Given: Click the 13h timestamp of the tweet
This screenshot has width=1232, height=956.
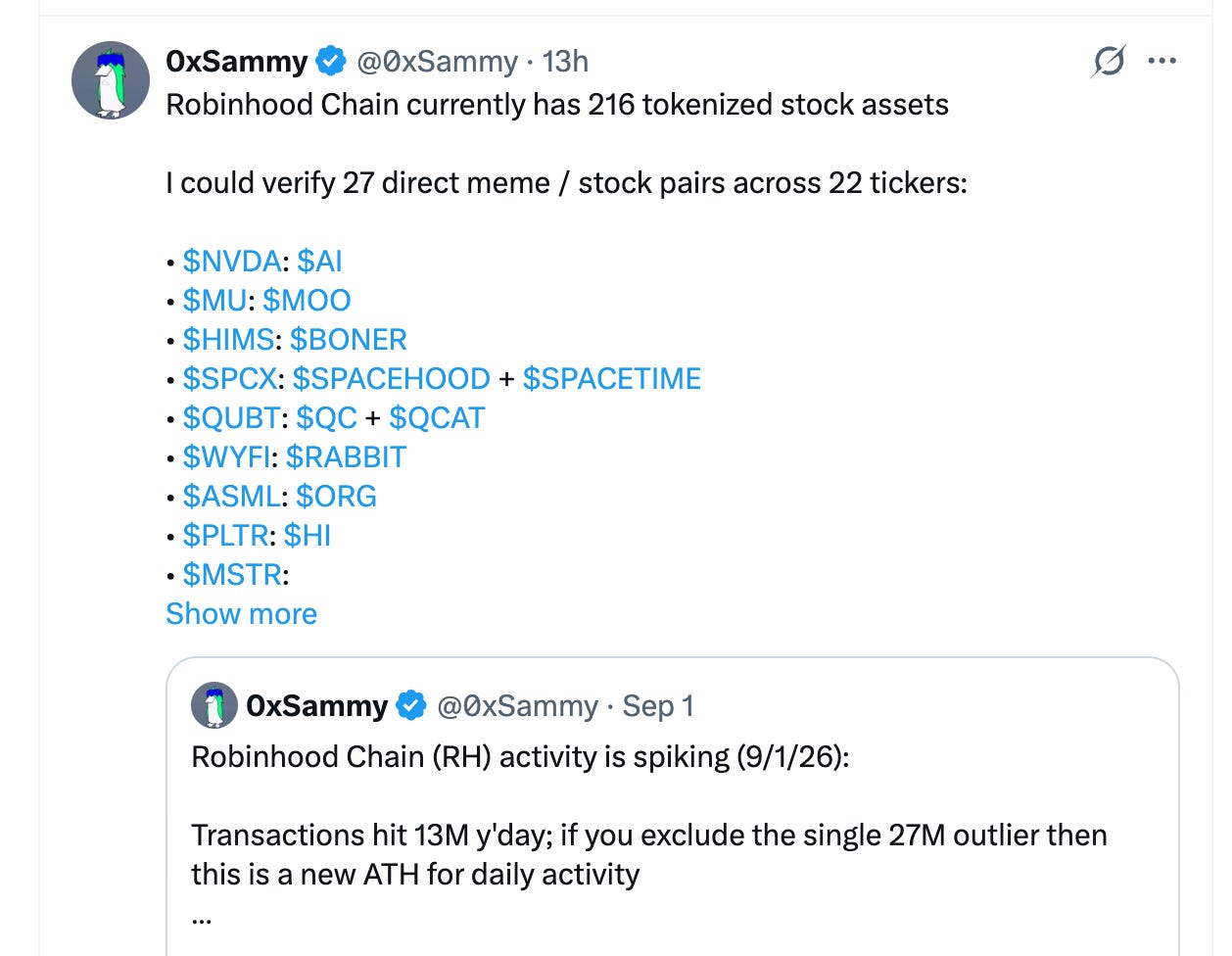Looking at the screenshot, I should (x=565, y=61).
